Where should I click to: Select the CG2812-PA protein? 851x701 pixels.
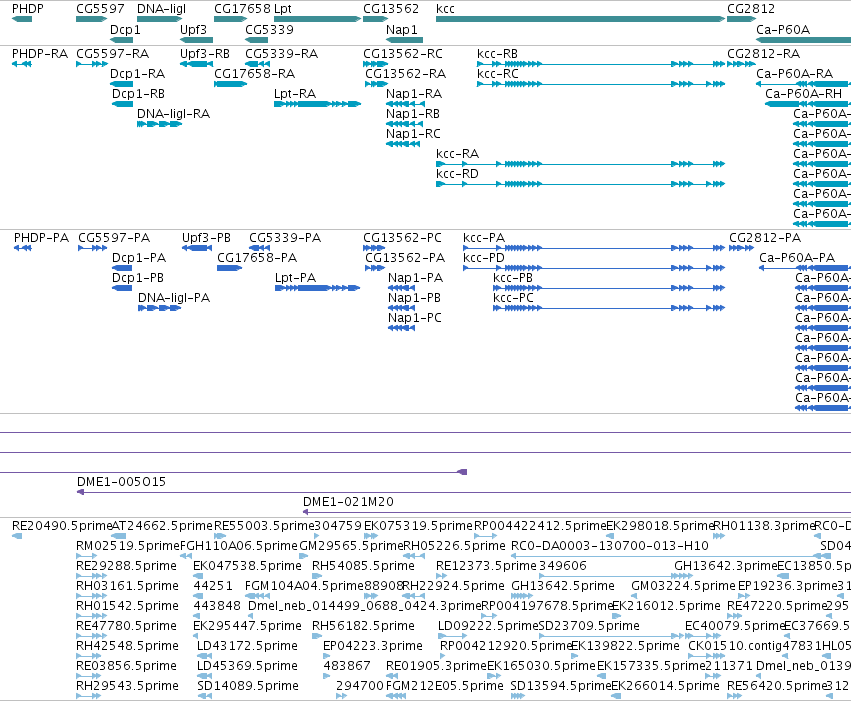[741, 248]
